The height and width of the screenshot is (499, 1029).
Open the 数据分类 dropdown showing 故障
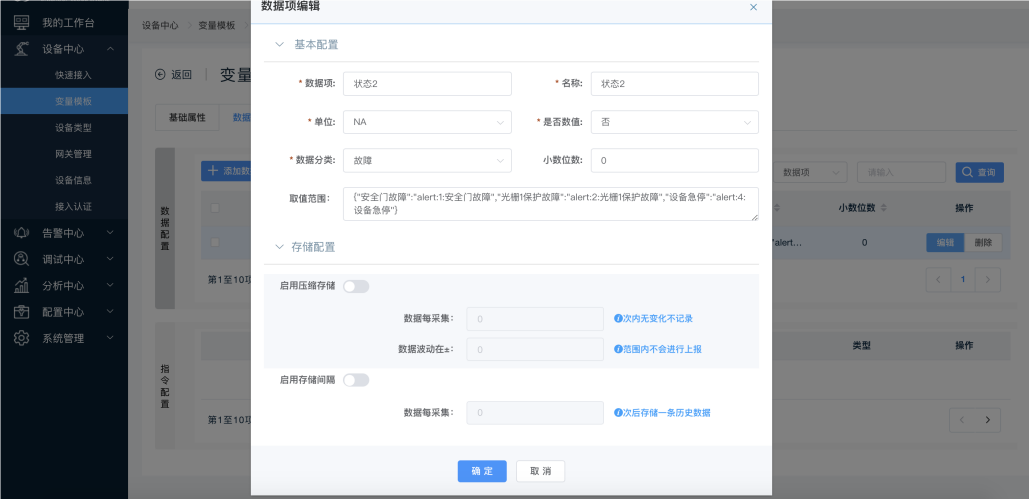[x=426, y=160]
